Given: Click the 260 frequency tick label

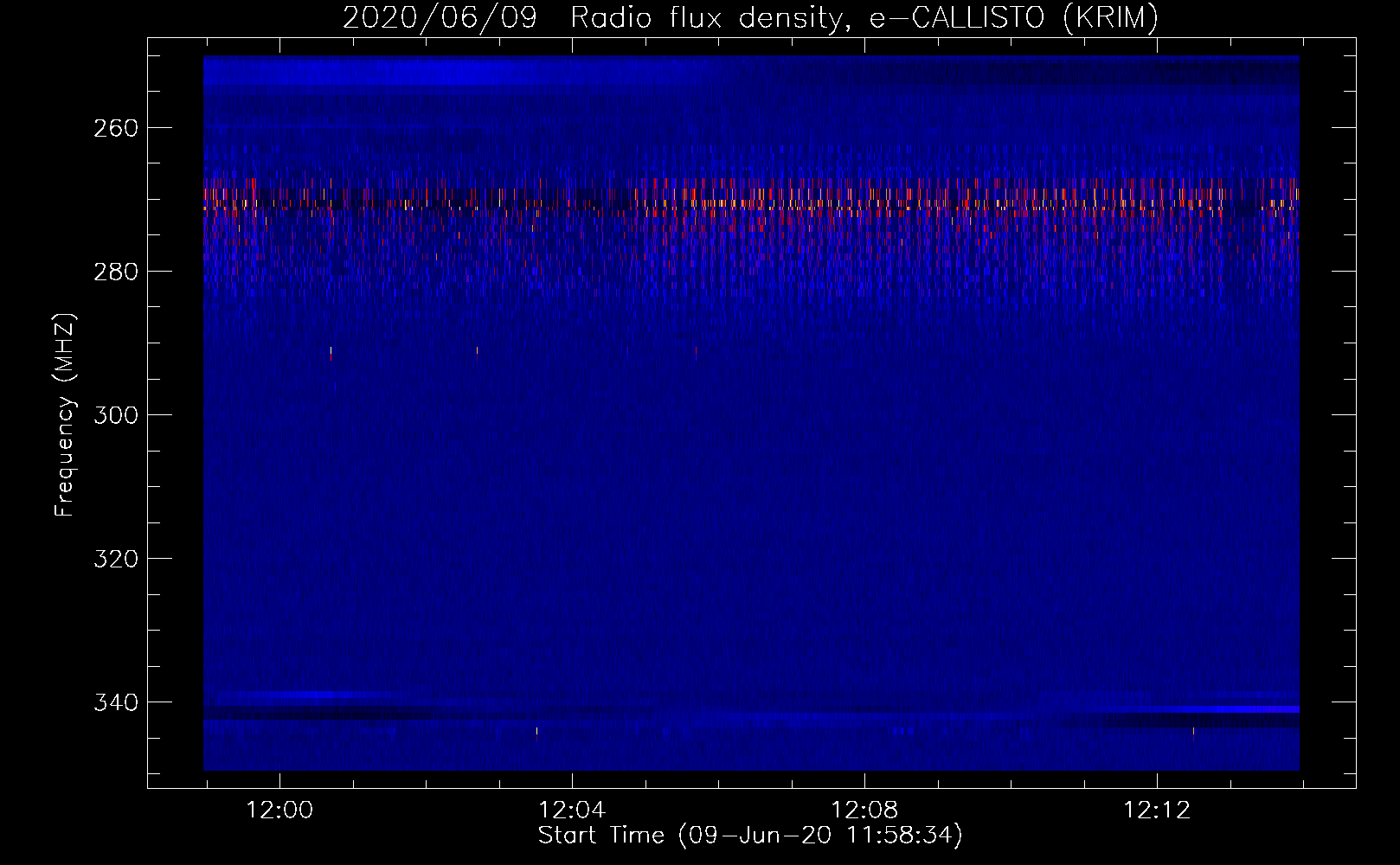Looking at the screenshot, I should tap(115, 128).
